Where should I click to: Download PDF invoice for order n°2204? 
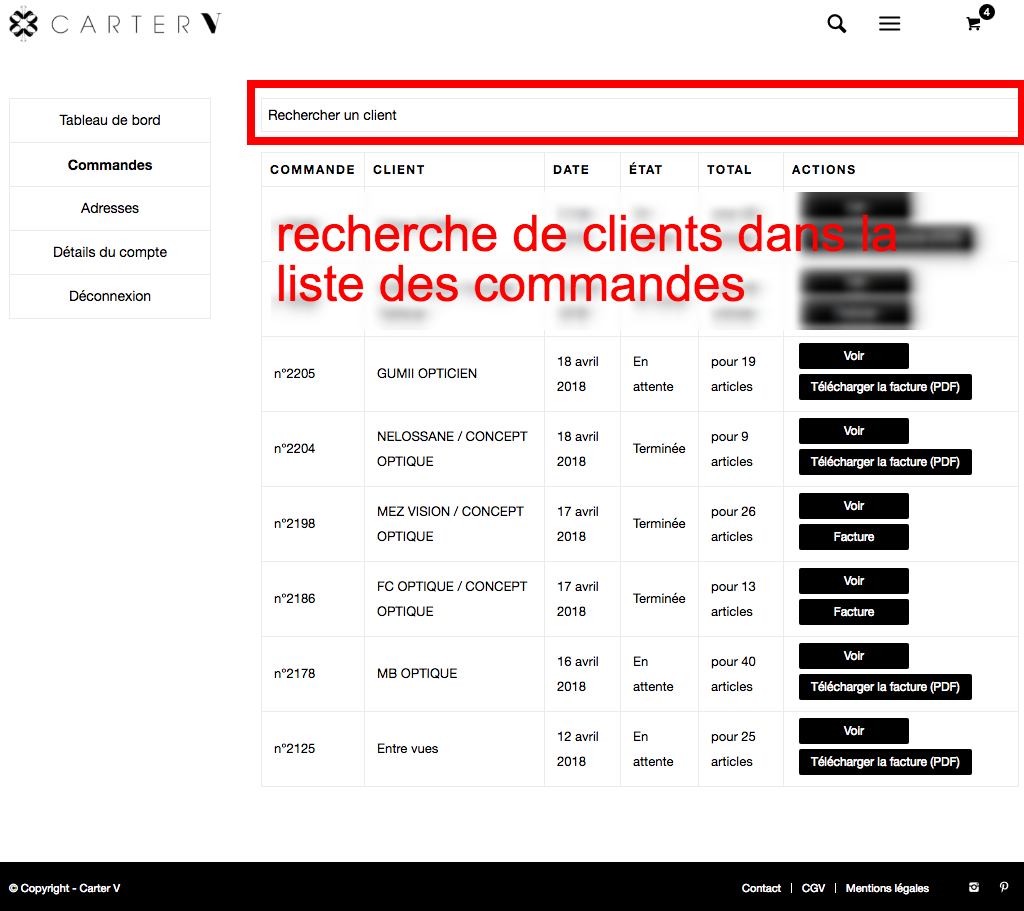[885, 462]
